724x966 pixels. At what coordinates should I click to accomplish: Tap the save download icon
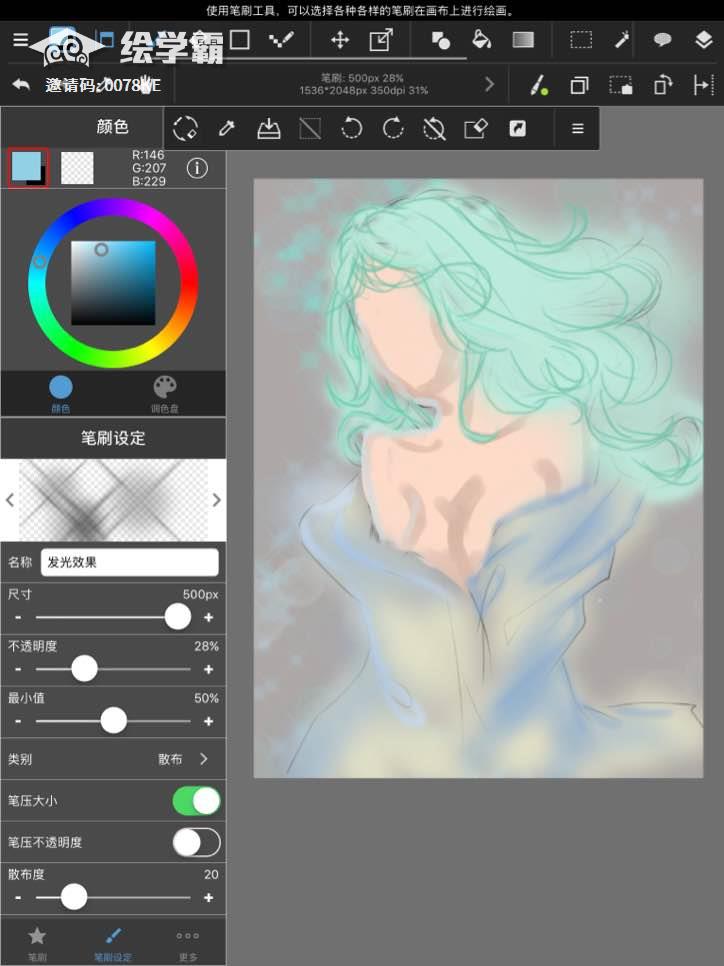[269, 128]
